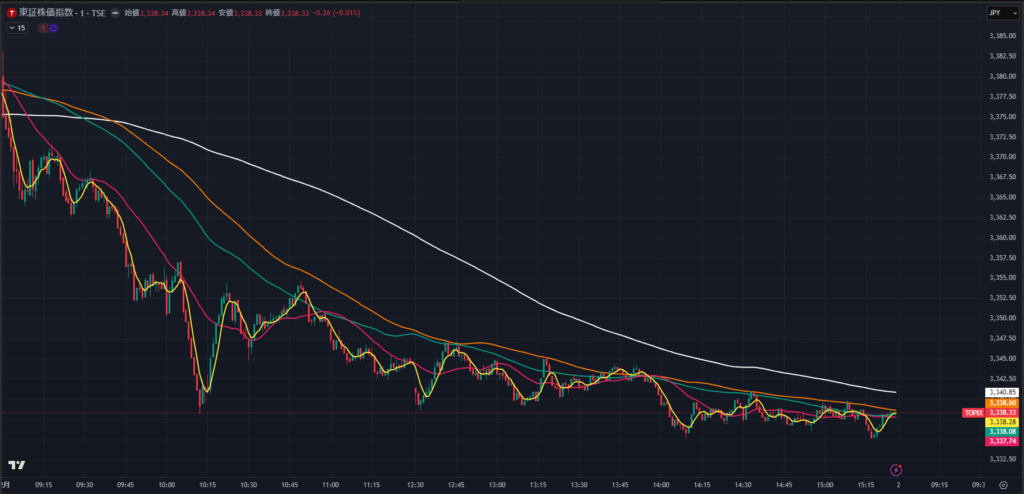
Task: Select the yellow 3,338.28 price label
Action: click(1003, 422)
